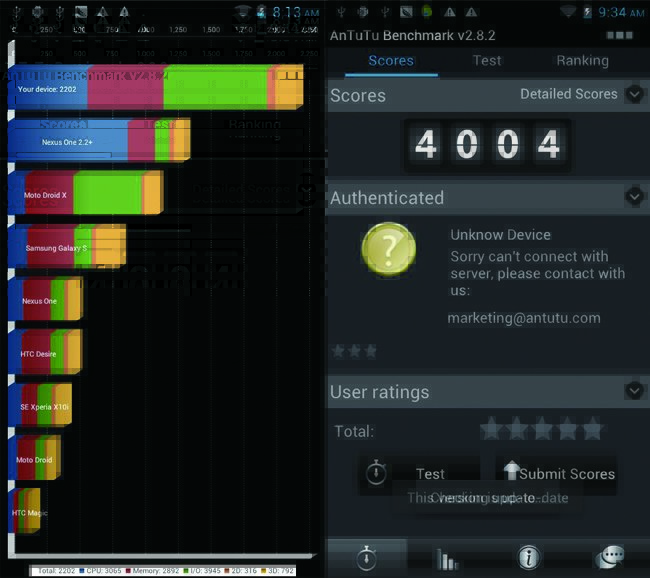The height and width of the screenshot is (578, 650).
Task: Collapse the Authenticated section chevron
Action: click(x=634, y=197)
